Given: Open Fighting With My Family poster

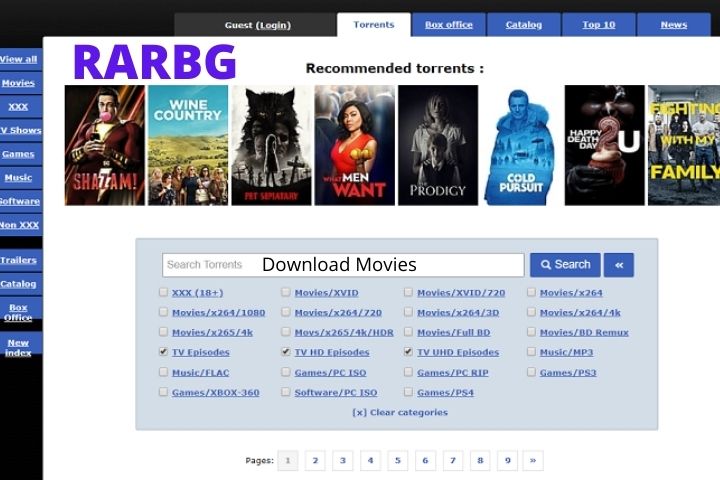Looking at the screenshot, I should 684,145.
